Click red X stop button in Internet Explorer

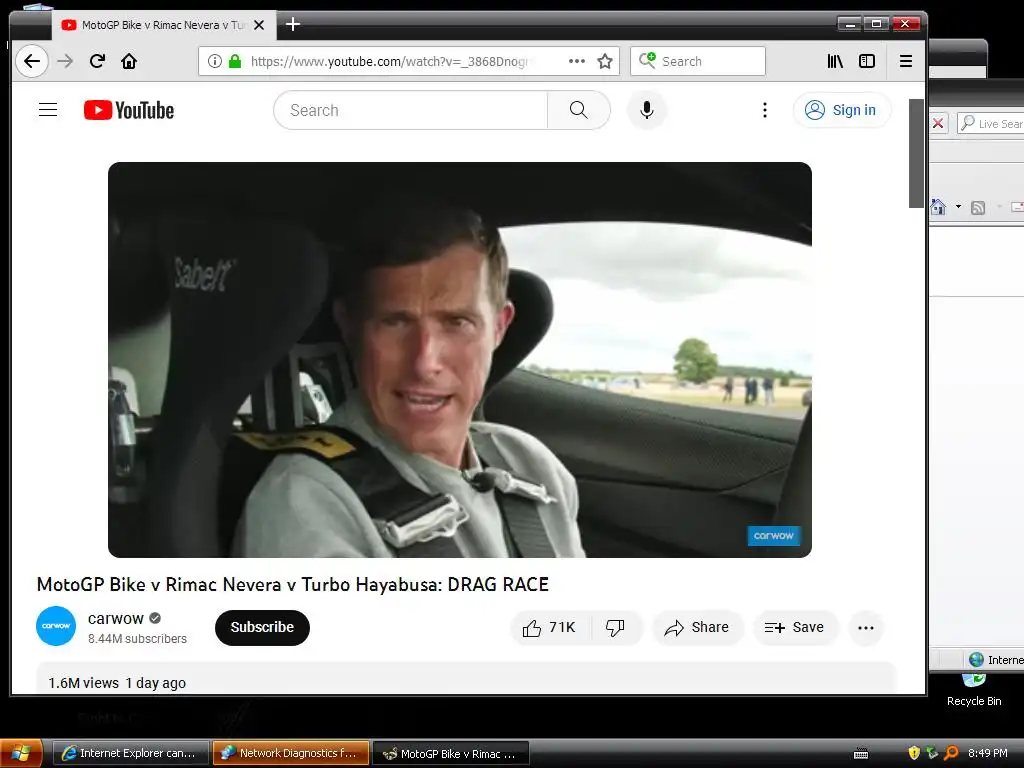pos(938,123)
